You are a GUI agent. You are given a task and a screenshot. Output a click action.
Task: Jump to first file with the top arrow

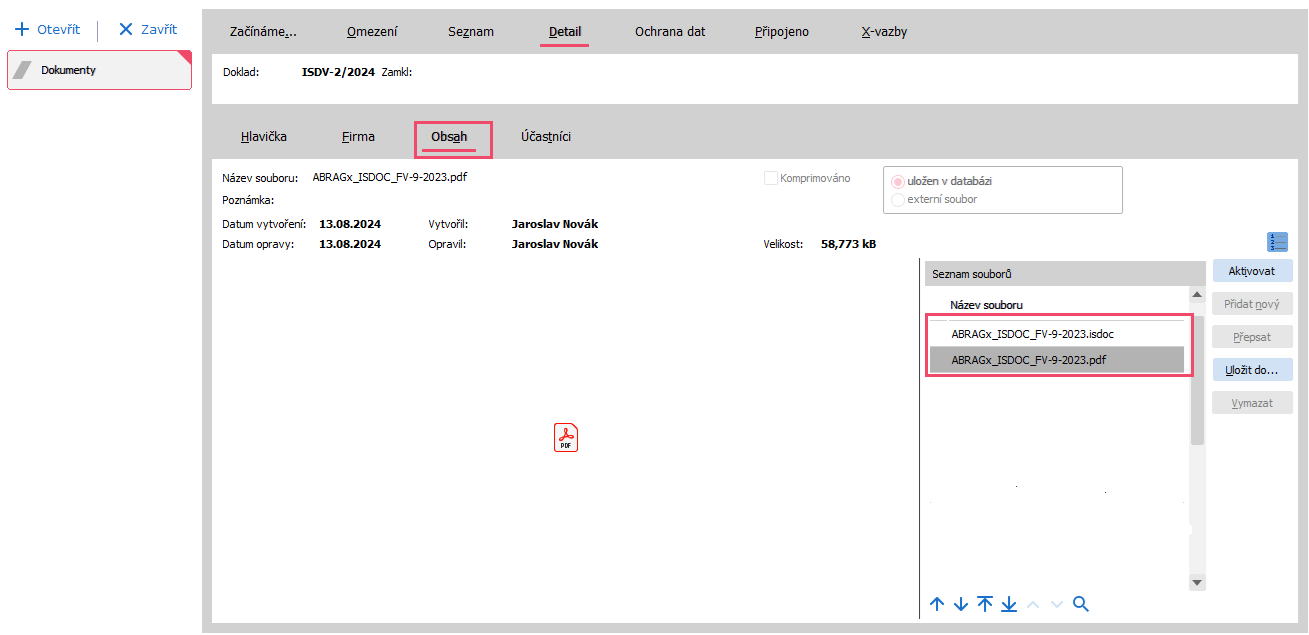pos(985,604)
